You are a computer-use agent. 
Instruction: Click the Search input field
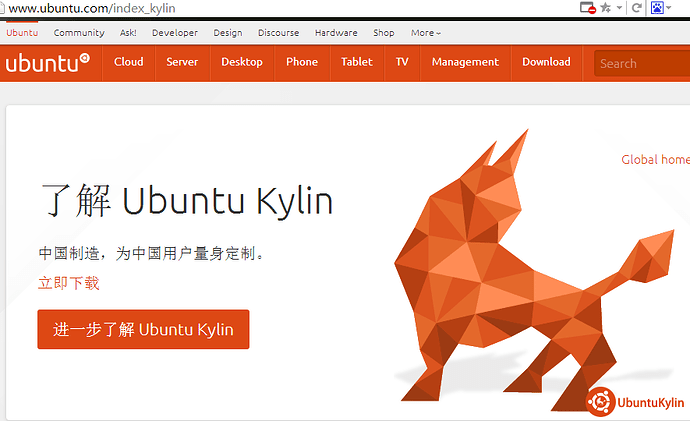coord(642,63)
